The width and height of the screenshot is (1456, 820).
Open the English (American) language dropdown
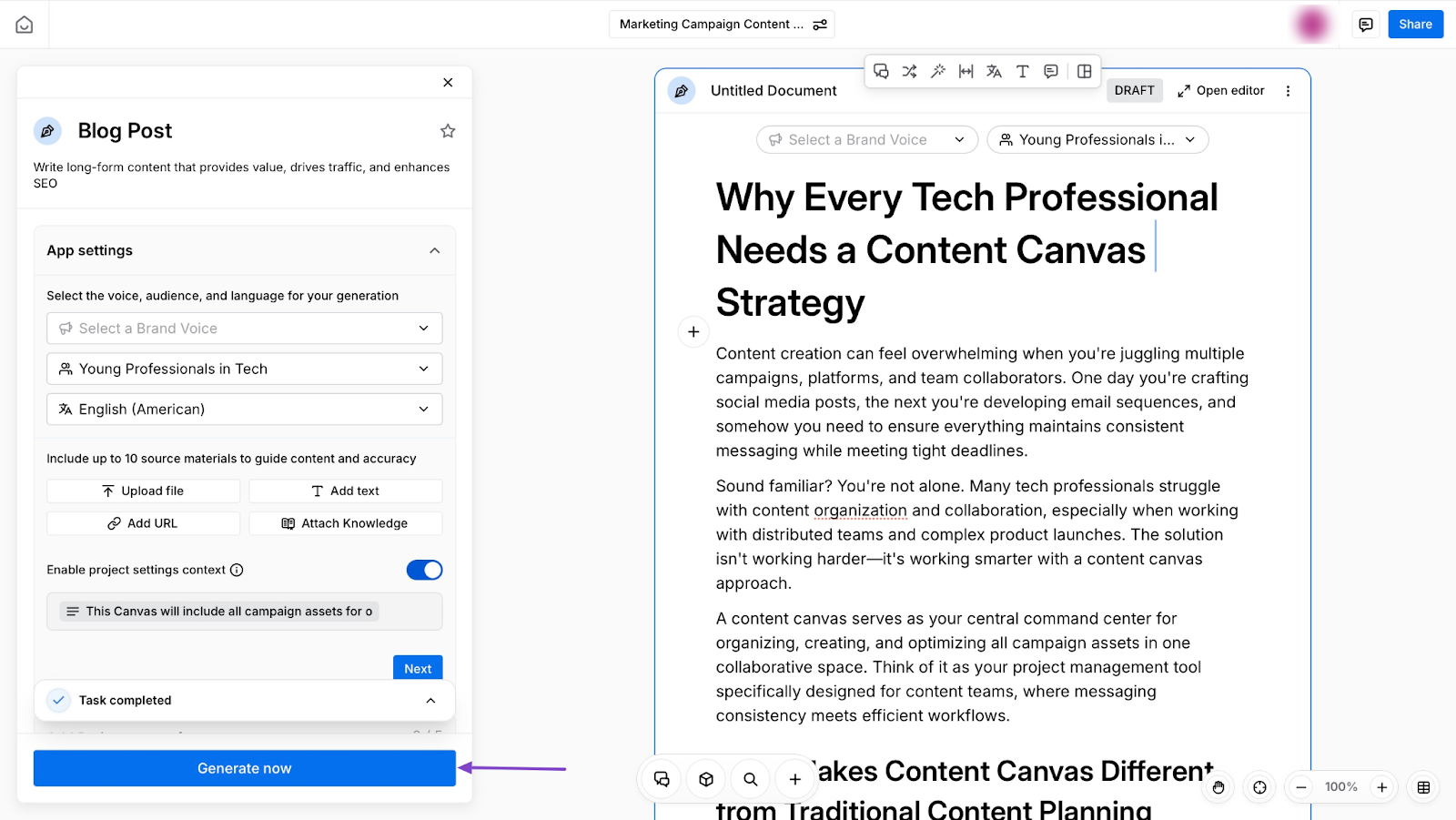coord(244,410)
